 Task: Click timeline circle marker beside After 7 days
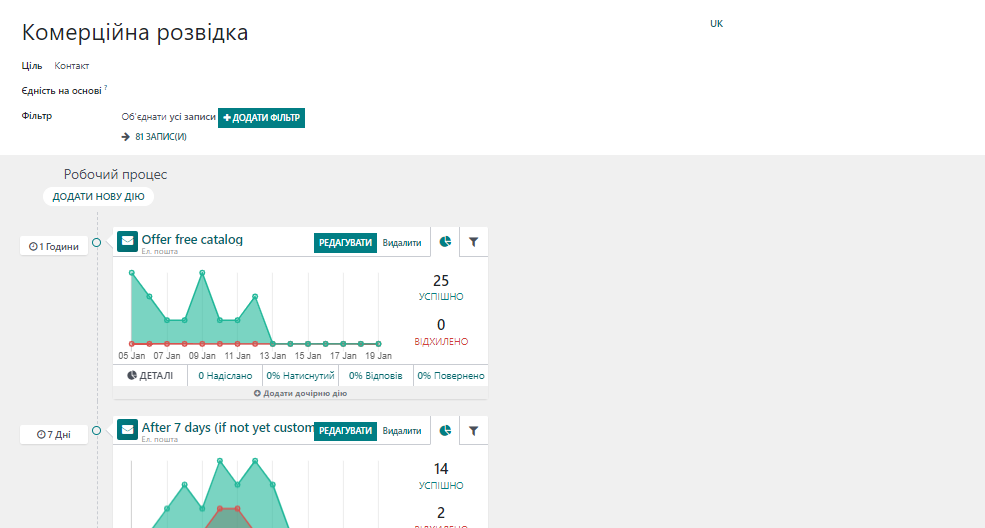97,431
